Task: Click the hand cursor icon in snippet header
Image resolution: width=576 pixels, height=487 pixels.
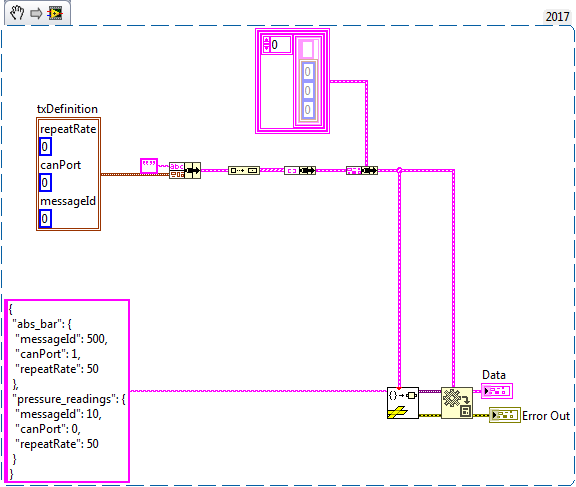Action: (x=17, y=13)
